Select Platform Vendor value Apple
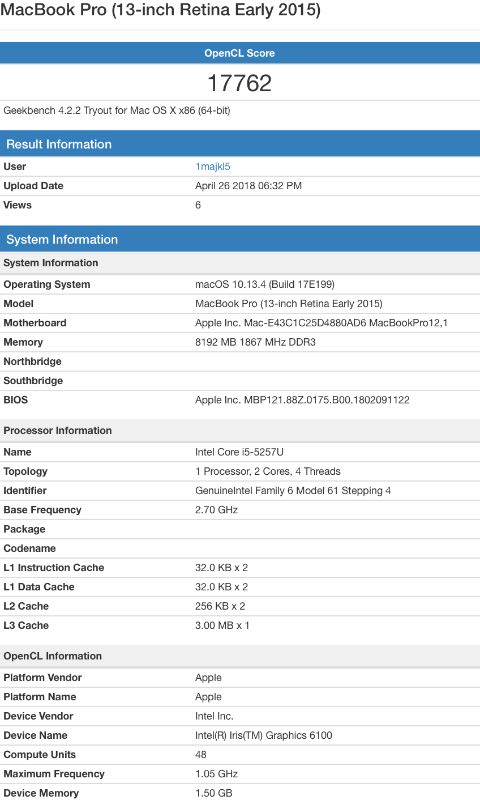 click(208, 678)
